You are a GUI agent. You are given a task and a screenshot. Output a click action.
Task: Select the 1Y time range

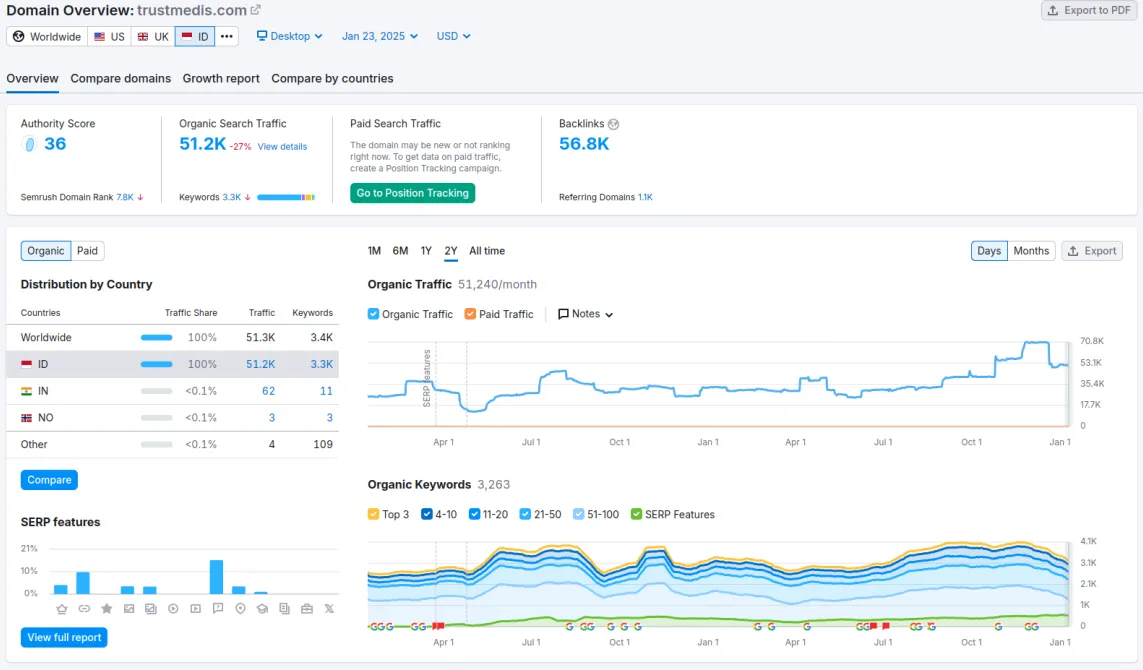426,251
